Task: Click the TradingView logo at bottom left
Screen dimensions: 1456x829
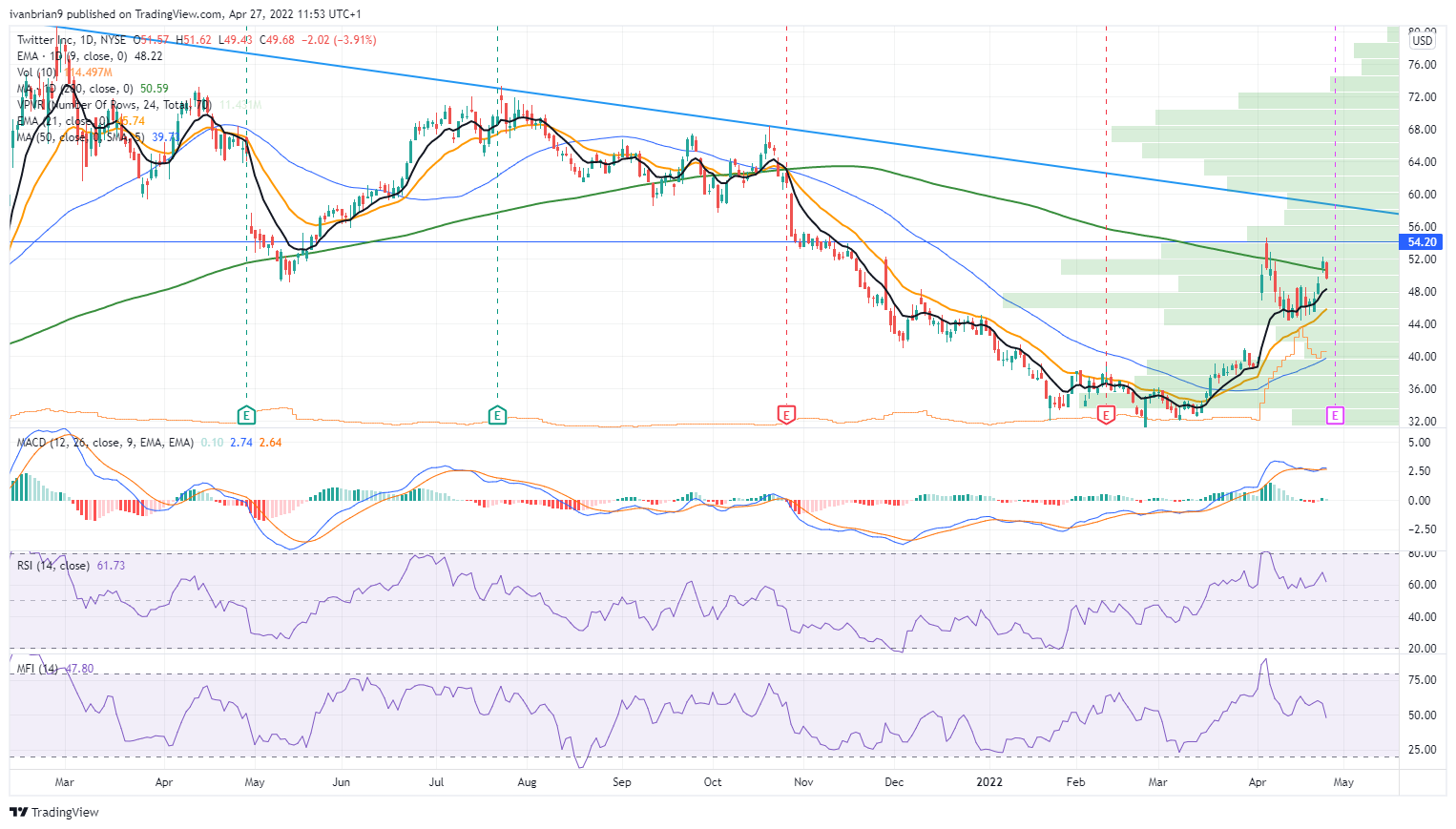Action: (x=54, y=812)
